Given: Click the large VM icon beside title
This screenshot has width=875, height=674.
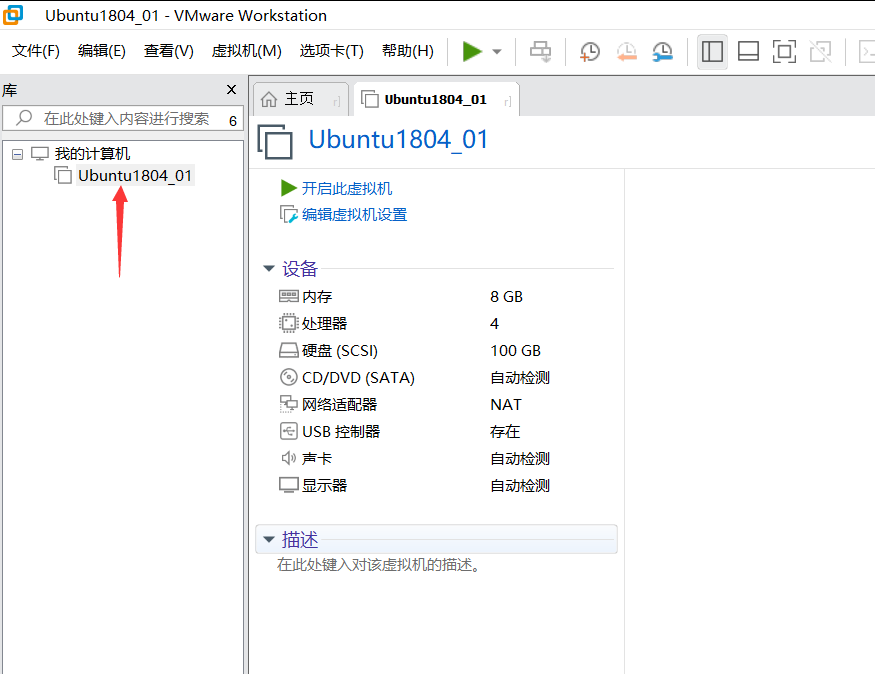Looking at the screenshot, I should 275,142.
